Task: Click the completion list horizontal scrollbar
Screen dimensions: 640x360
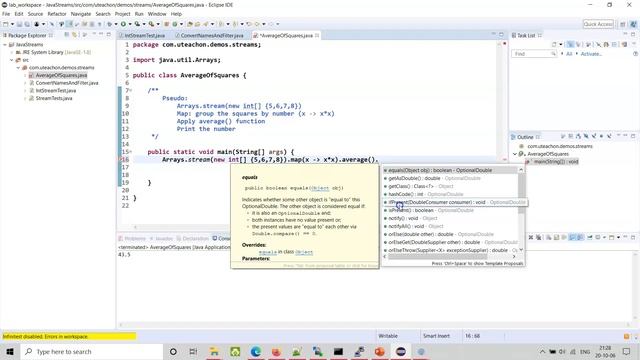Action: point(438,256)
